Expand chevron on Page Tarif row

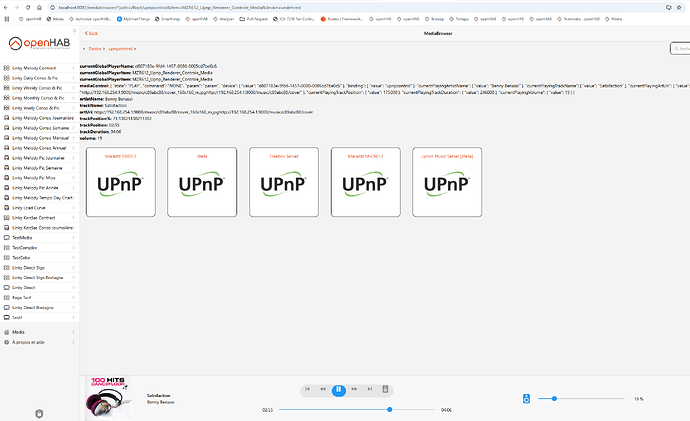point(73,297)
